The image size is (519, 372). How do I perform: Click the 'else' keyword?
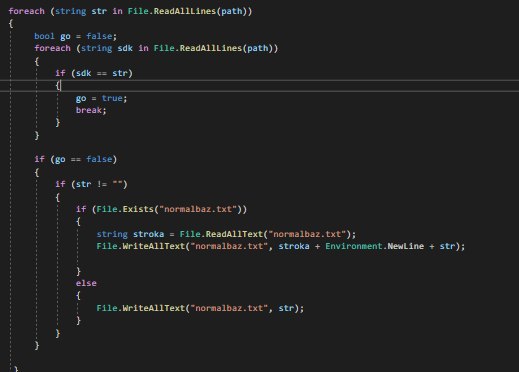[86, 283]
